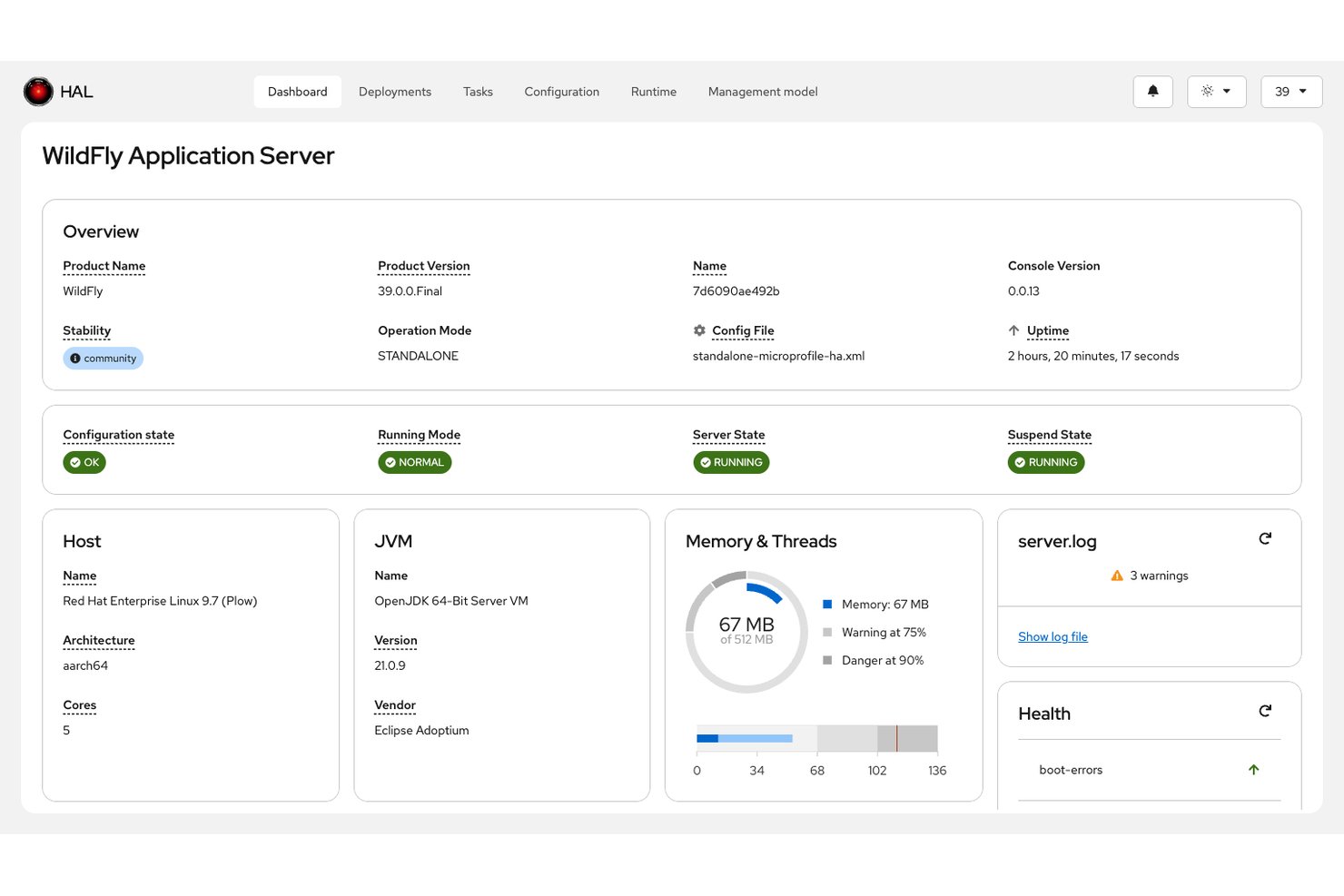Image resolution: width=1344 pixels, height=896 pixels.
Task: Click the standalone-microprofile-ha.xml value
Action: [778, 356]
